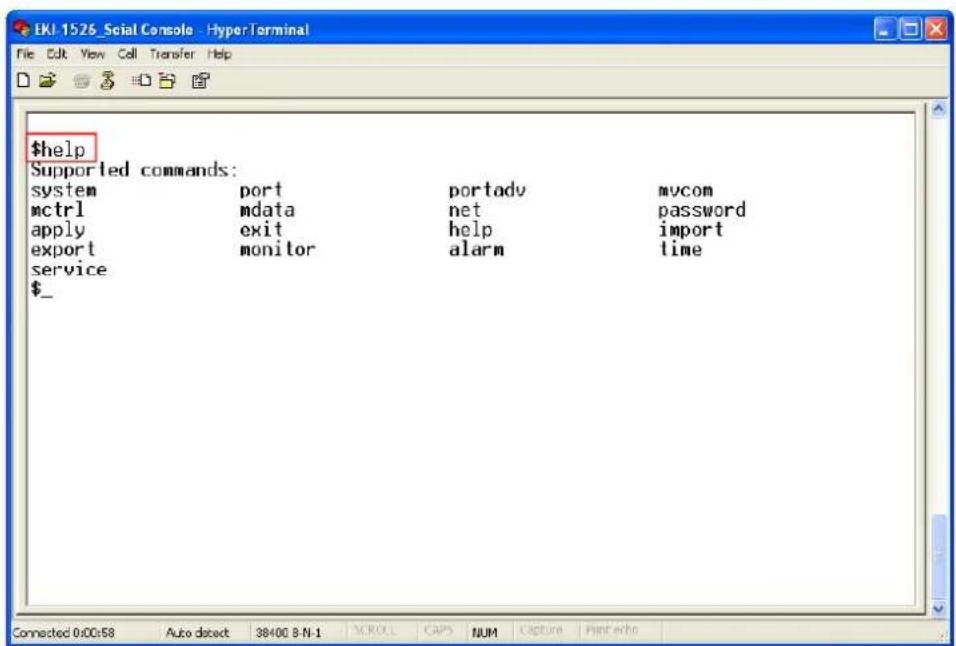
Task: Click the scrollbar down arrow
Action: [x=939, y=608]
